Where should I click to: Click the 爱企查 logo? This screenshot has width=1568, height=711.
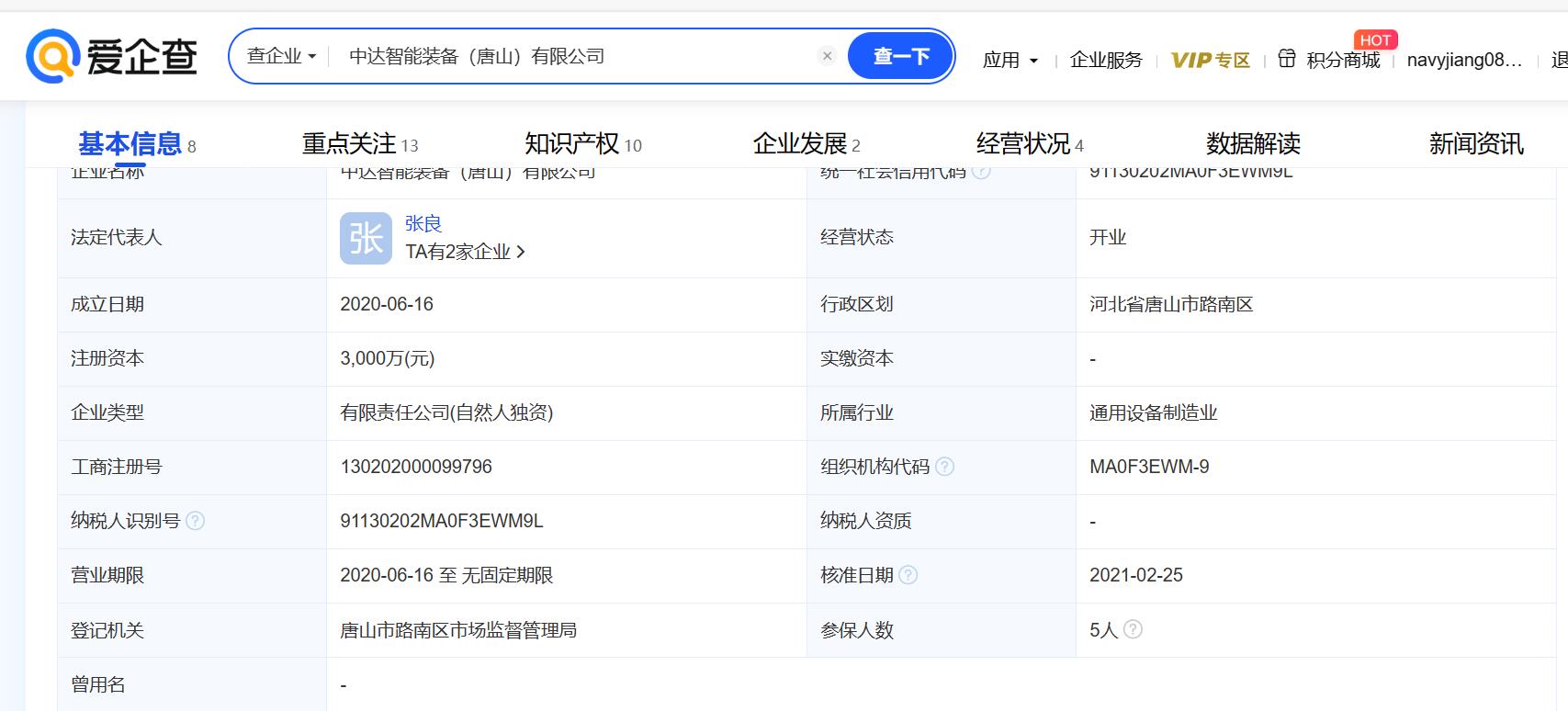point(112,56)
